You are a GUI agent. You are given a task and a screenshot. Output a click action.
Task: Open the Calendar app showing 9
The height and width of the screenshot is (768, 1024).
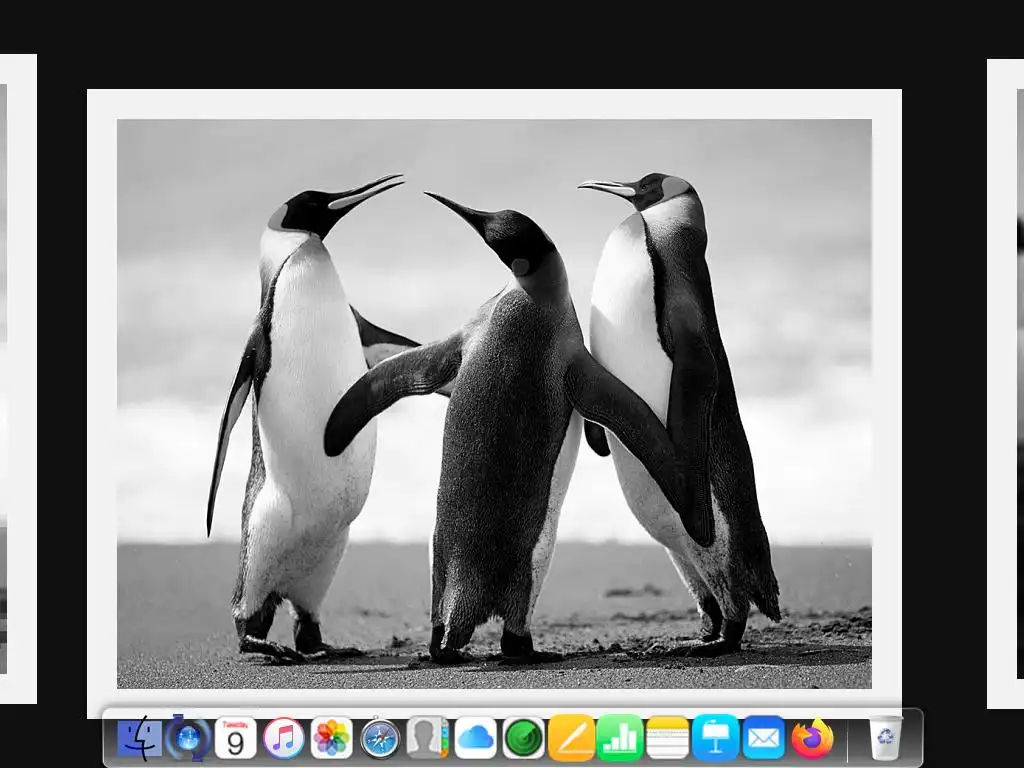click(235, 739)
